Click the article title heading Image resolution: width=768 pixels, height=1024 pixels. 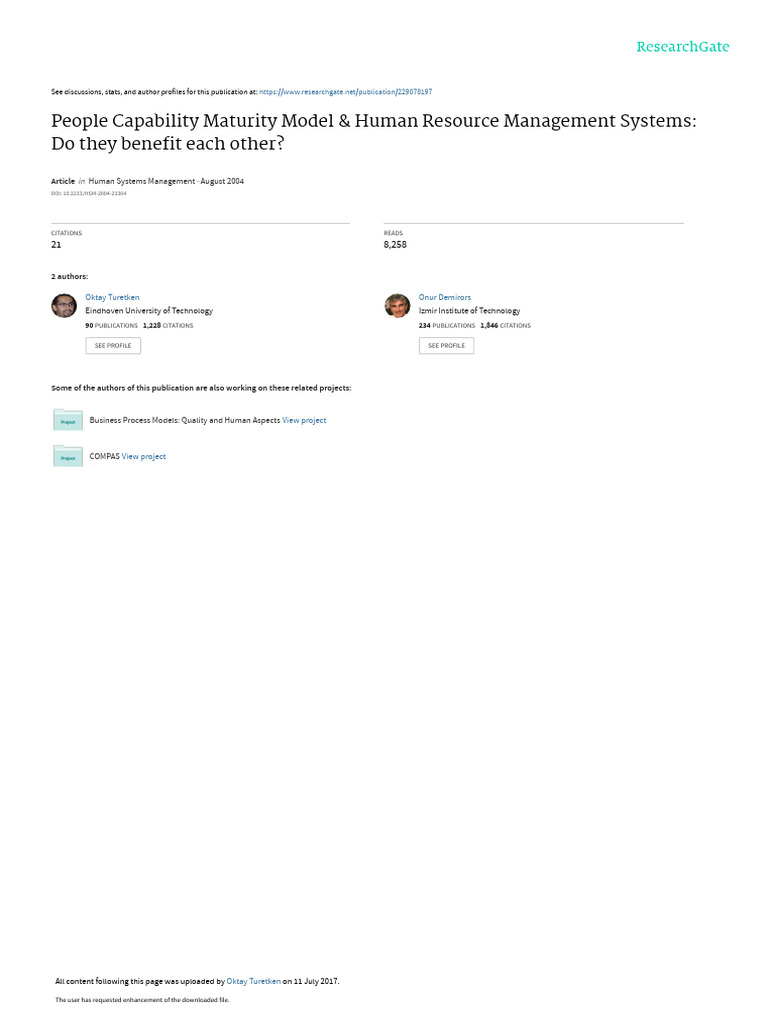click(x=374, y=132)
